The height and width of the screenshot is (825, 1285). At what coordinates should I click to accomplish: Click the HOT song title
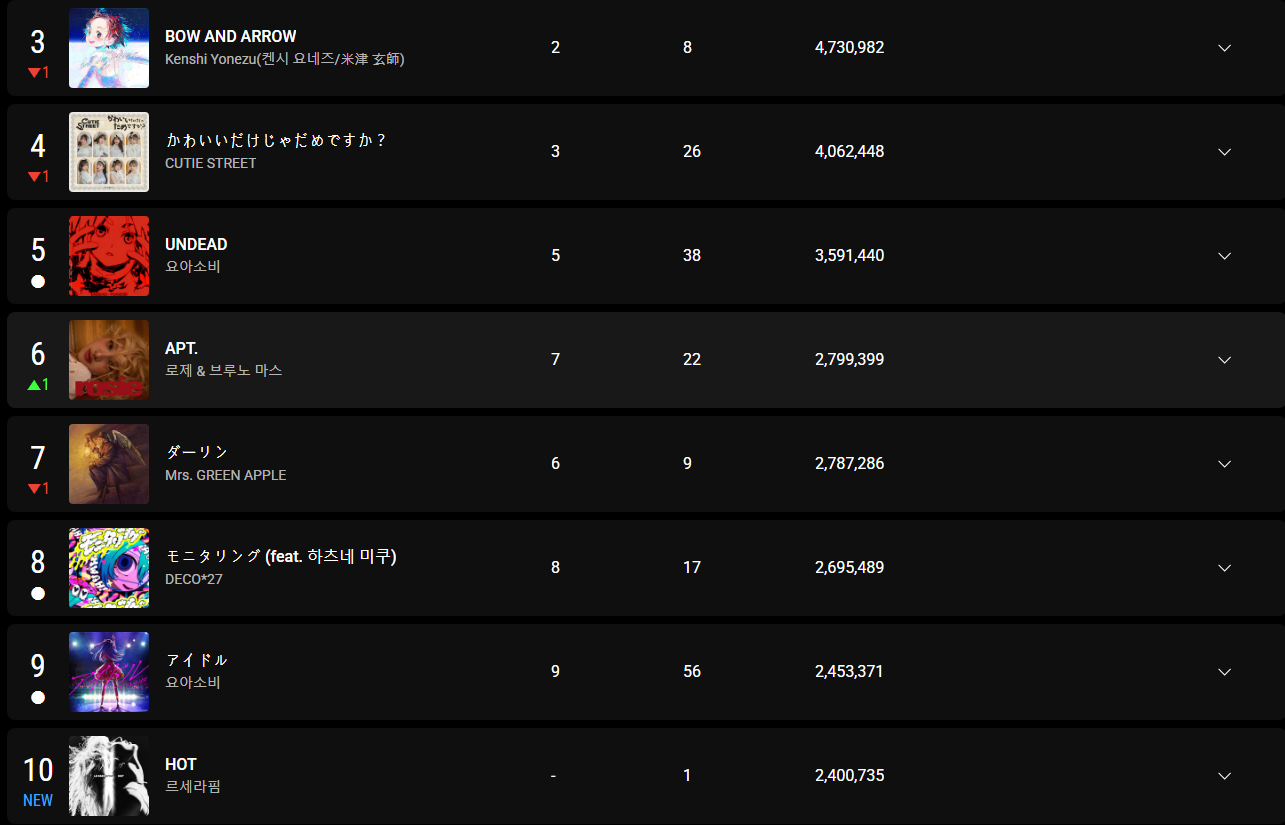tap(181, 764)
